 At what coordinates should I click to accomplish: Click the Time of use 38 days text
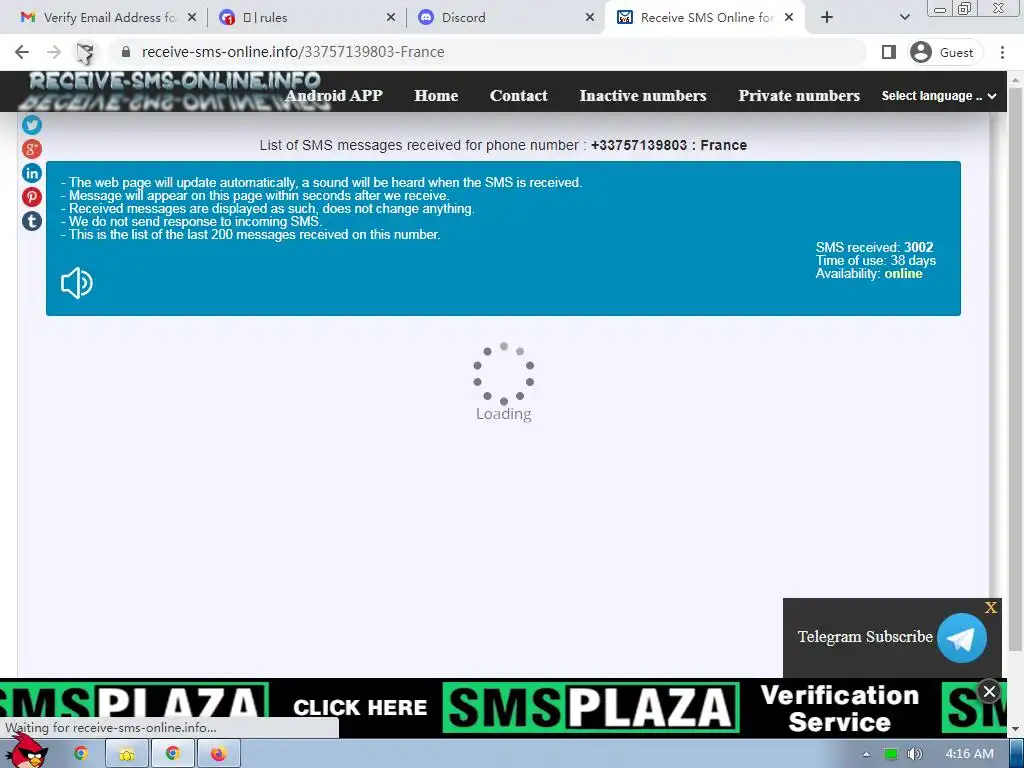tap(875, 260)
